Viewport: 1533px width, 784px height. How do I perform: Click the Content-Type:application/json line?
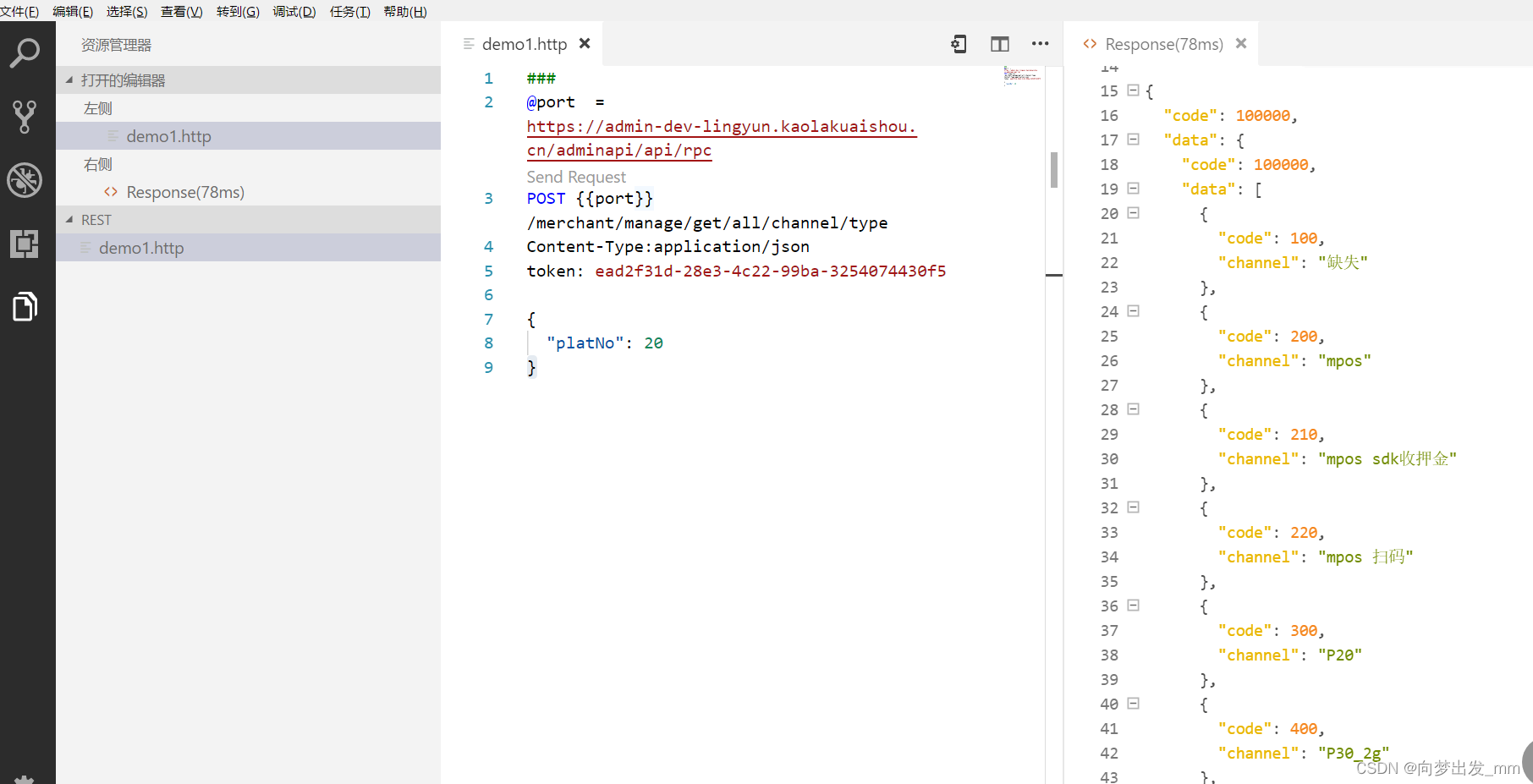coord(668,246)
